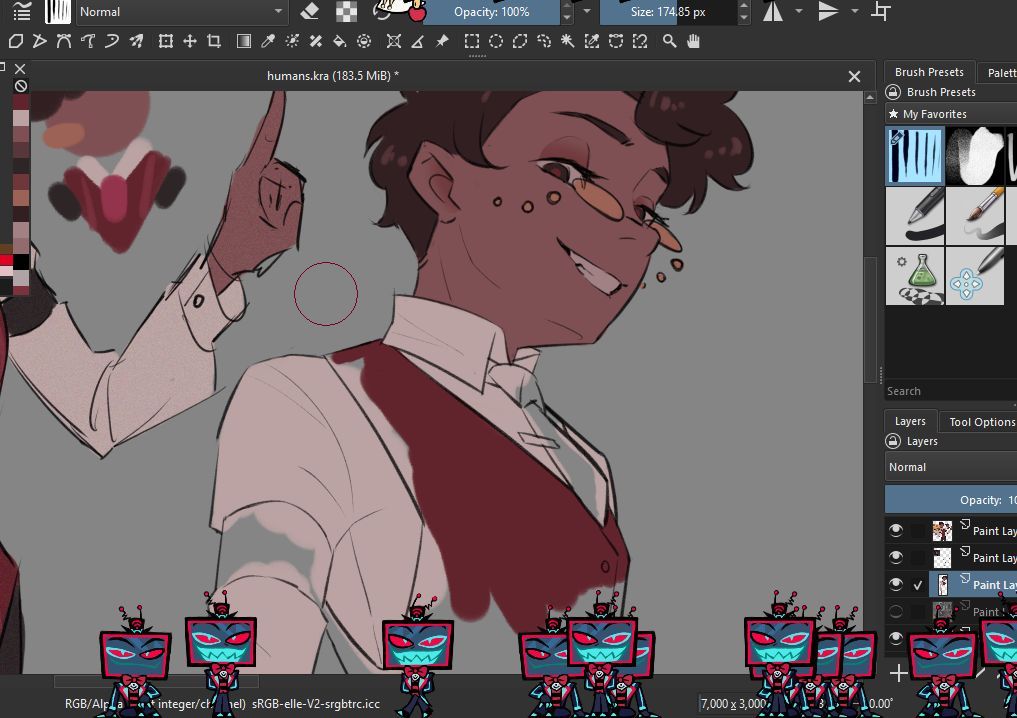Close the humans.kra document
Viewport: 1017px width, 718px height.
tap(854, 77)
